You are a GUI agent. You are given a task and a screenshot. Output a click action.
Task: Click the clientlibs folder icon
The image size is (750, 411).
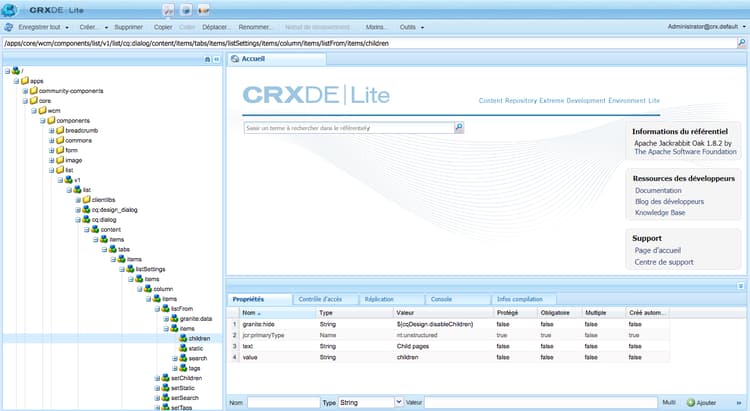pos(87,200)
